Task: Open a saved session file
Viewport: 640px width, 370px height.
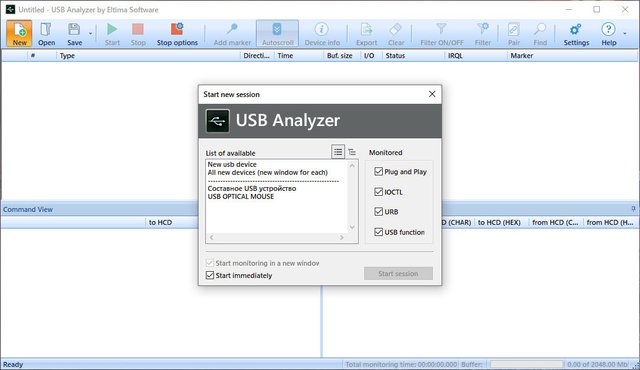Action: click(x=46, y=33)
